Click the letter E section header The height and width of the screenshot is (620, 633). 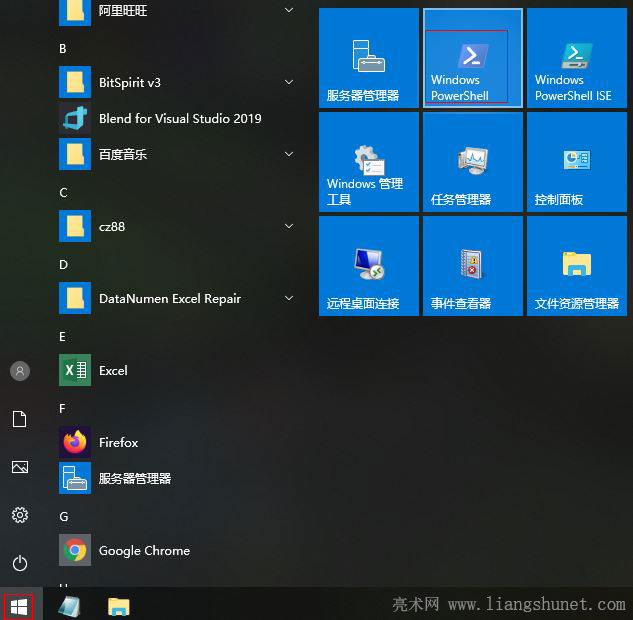click(63, 337)
